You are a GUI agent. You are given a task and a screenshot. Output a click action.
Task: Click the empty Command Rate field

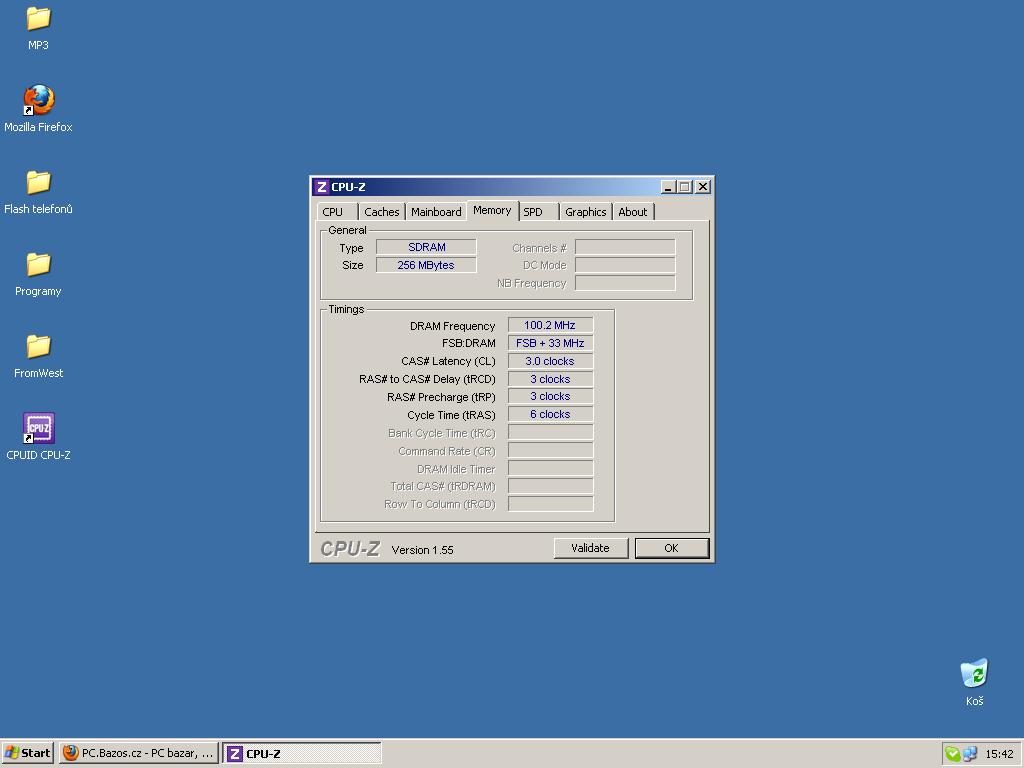coord(551,450)
